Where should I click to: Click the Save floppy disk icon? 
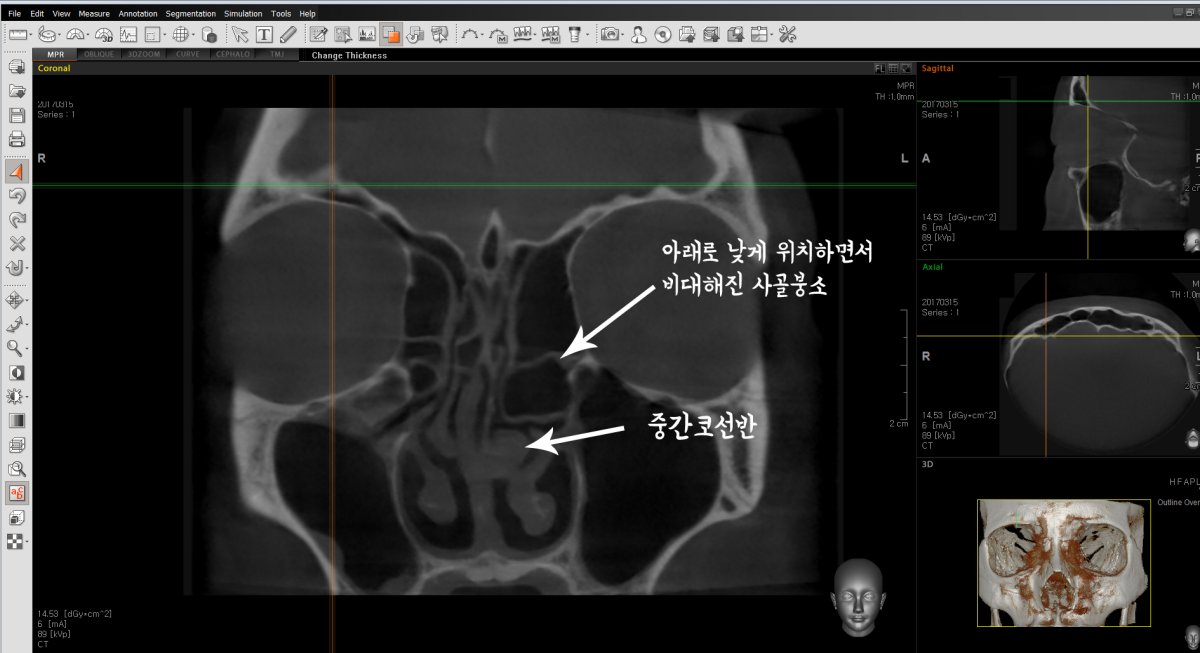[16, 115]
